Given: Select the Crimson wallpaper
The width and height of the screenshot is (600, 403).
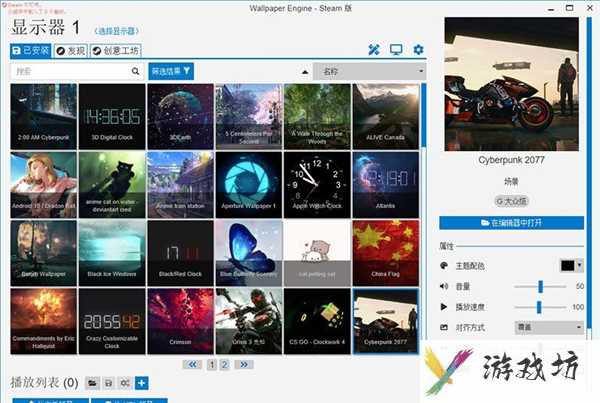Looking at the screenshot, I should click(181, 321).
